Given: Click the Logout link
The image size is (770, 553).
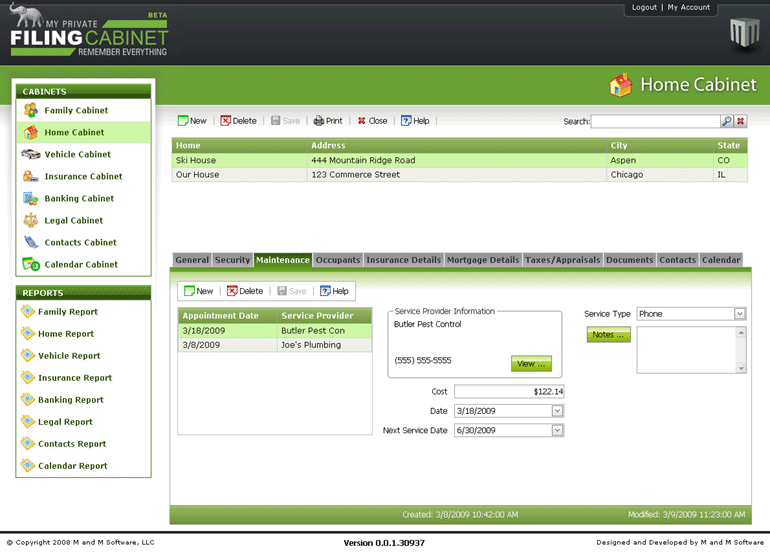Looking at the screenshot, I should (644, 7).
